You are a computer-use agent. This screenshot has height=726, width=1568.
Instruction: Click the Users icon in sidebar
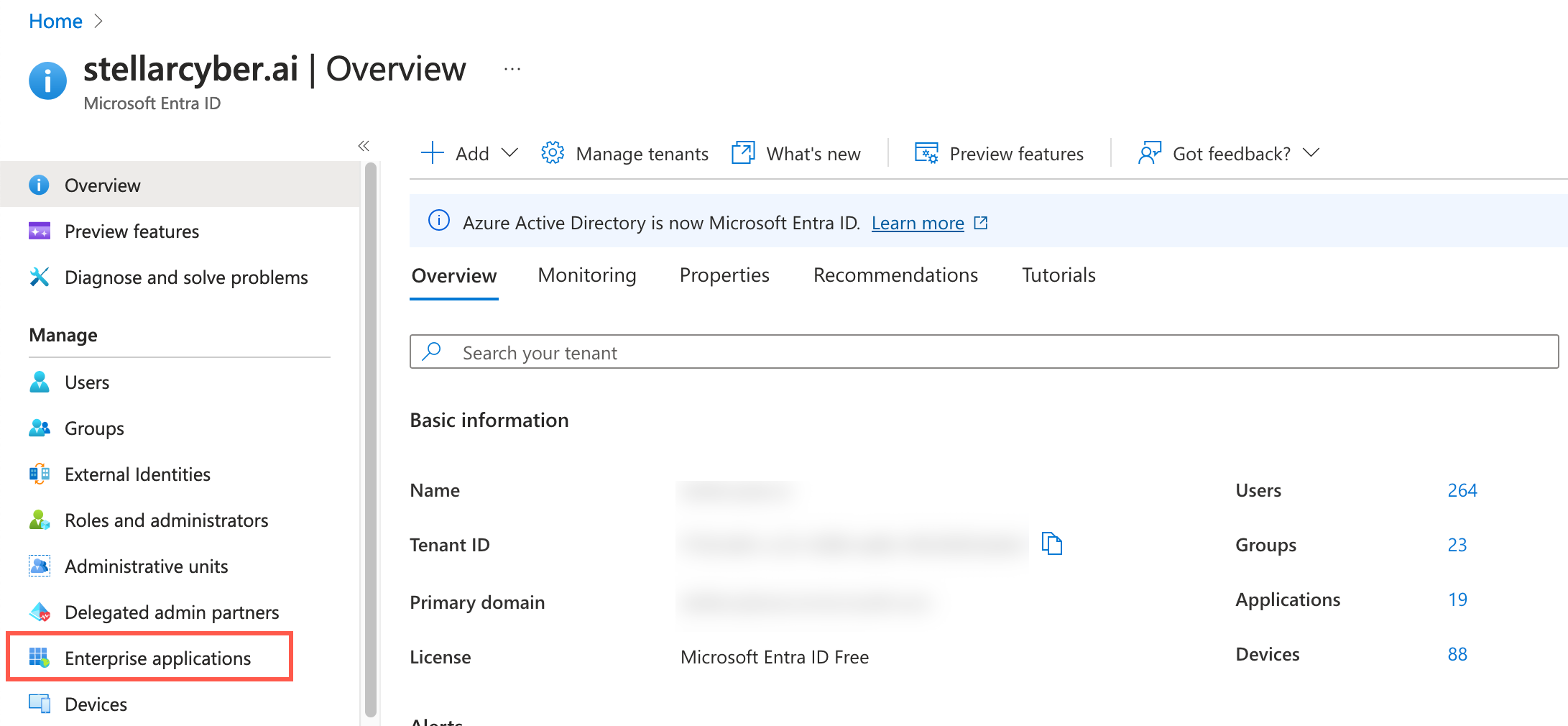[39, 382]
